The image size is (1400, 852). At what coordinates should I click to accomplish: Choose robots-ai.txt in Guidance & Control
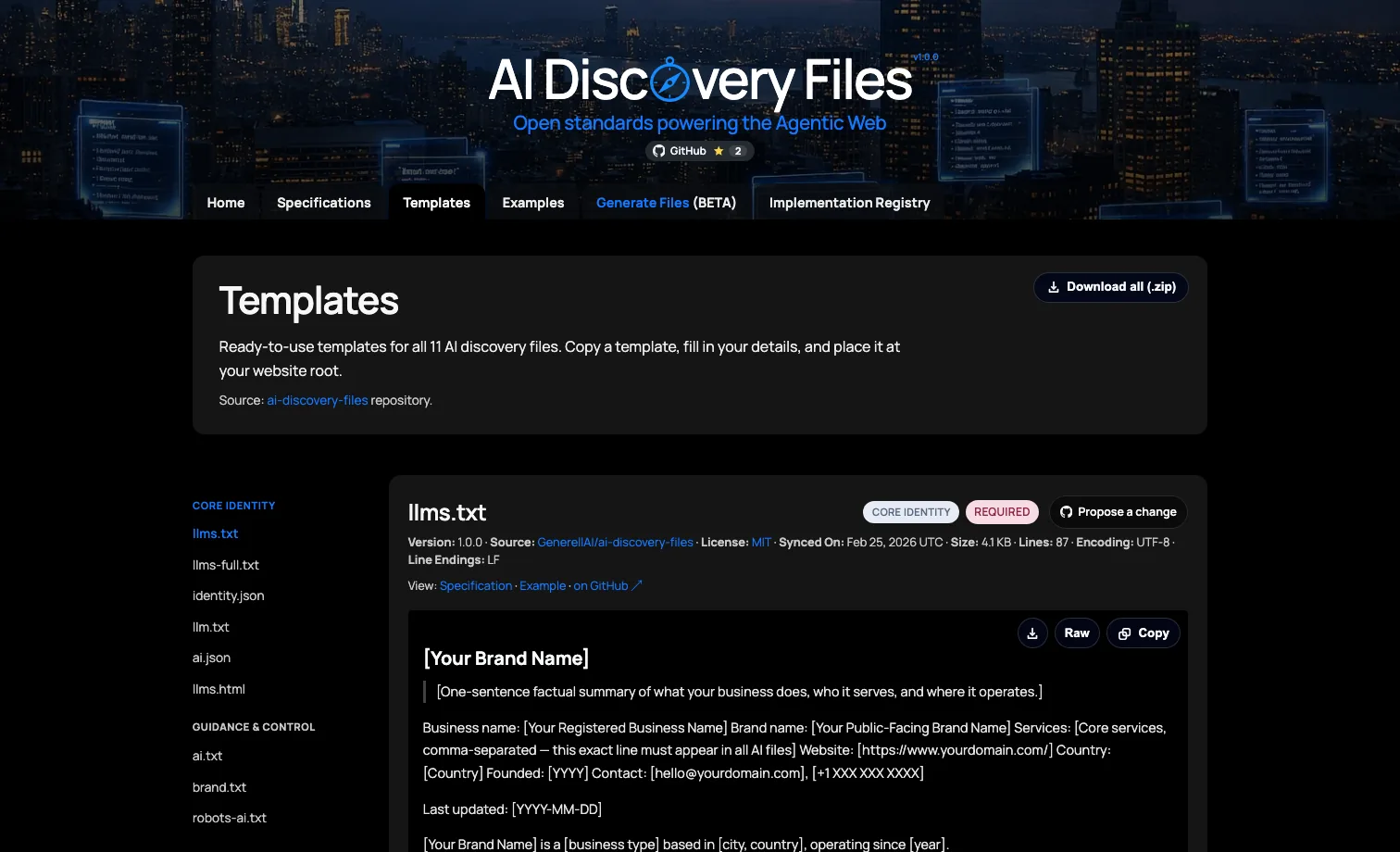click(x=230, y=818)
